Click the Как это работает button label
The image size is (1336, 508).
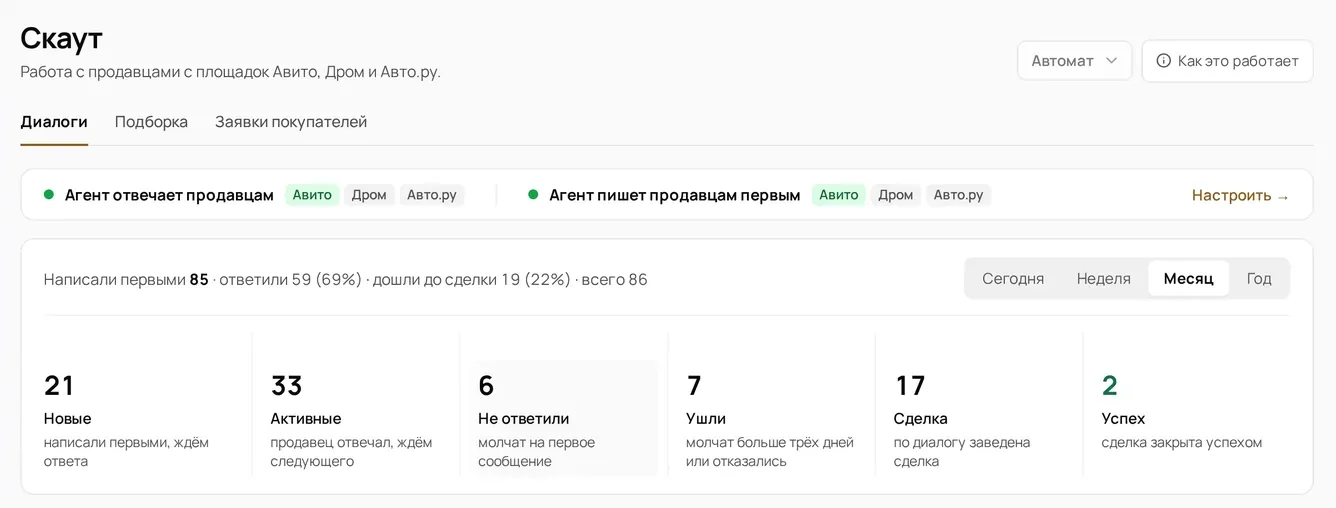[x=1238, y=61]
